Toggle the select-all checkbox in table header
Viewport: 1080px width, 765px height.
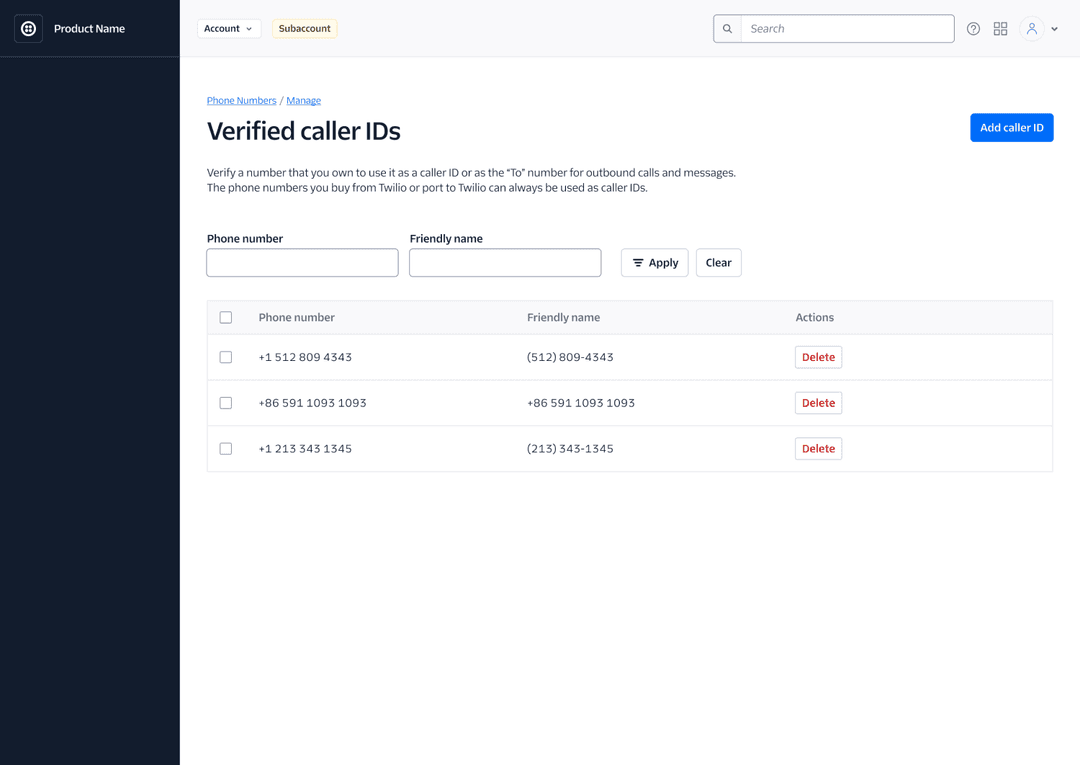pos(226,317)
